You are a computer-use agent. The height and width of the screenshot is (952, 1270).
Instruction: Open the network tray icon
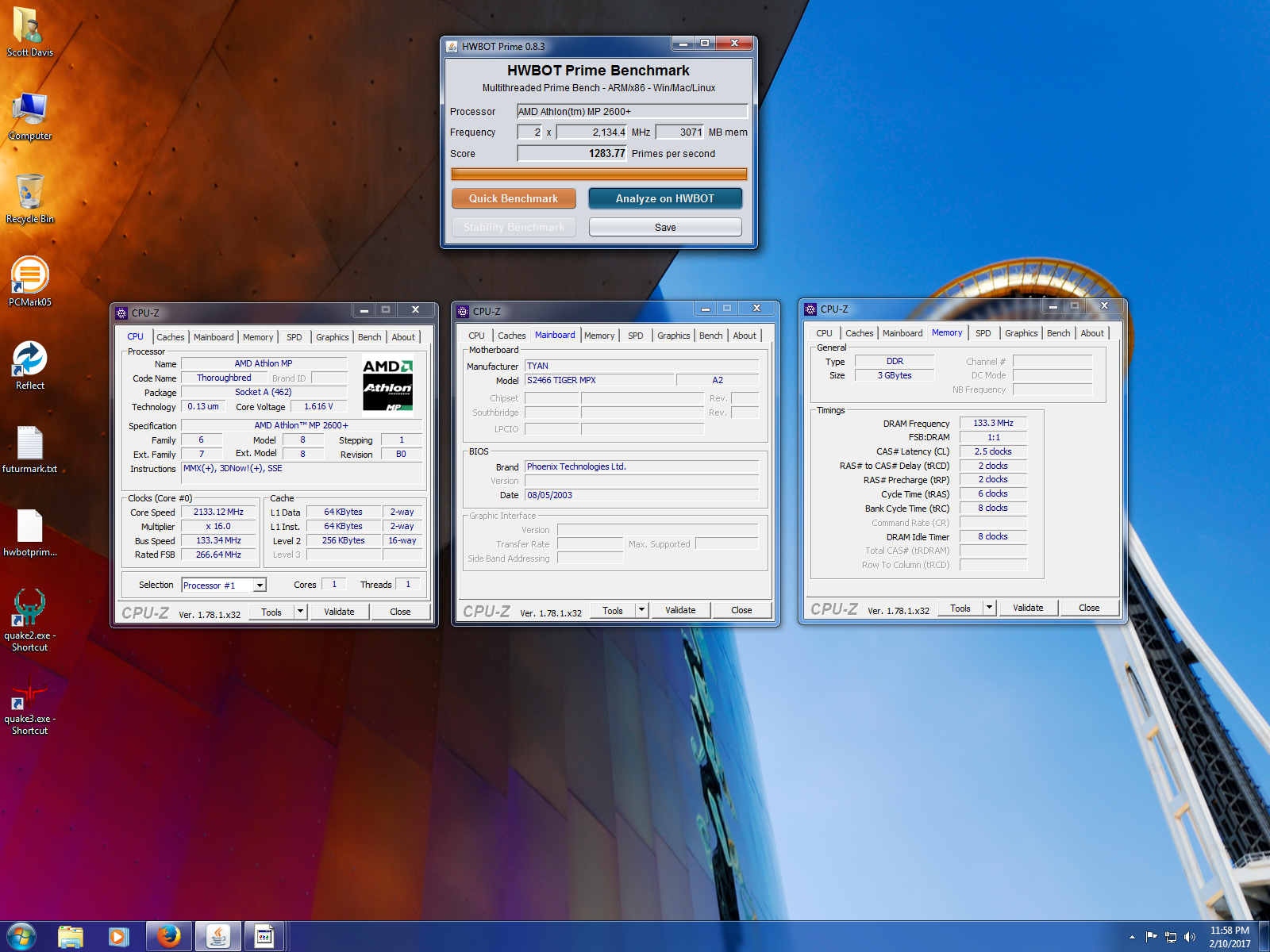tap(1171, 937)
